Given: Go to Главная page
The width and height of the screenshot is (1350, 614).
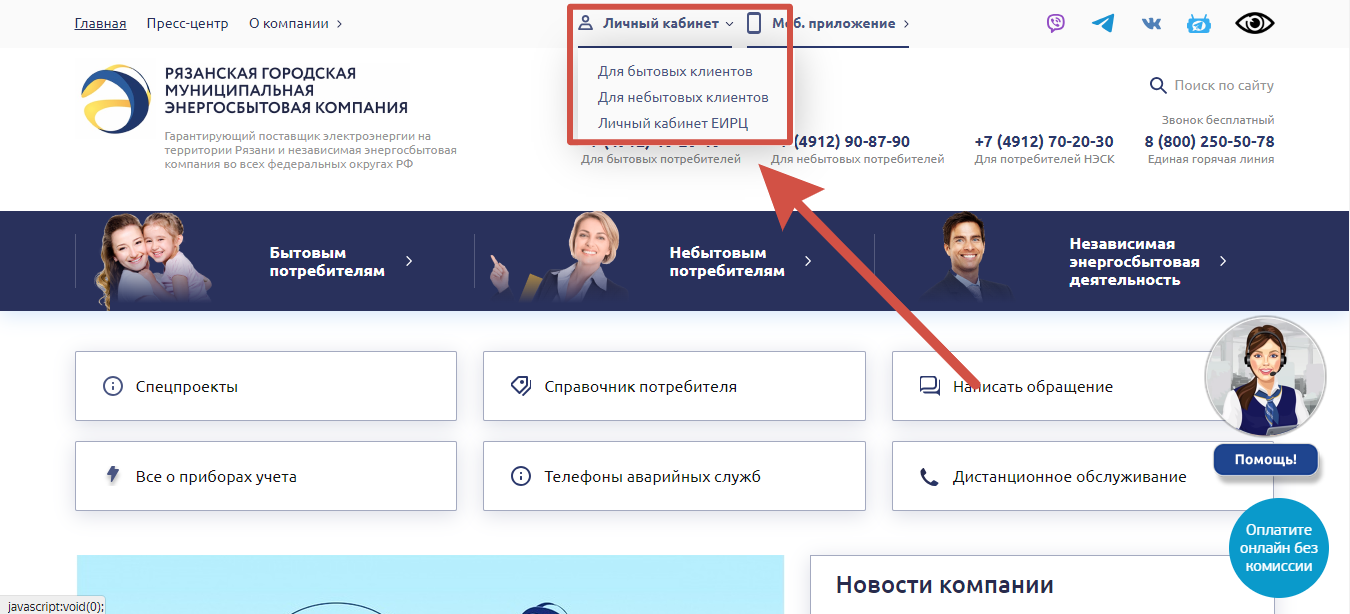Looking at the screenshot, I should pyautogui.click(x=100, y=23).
